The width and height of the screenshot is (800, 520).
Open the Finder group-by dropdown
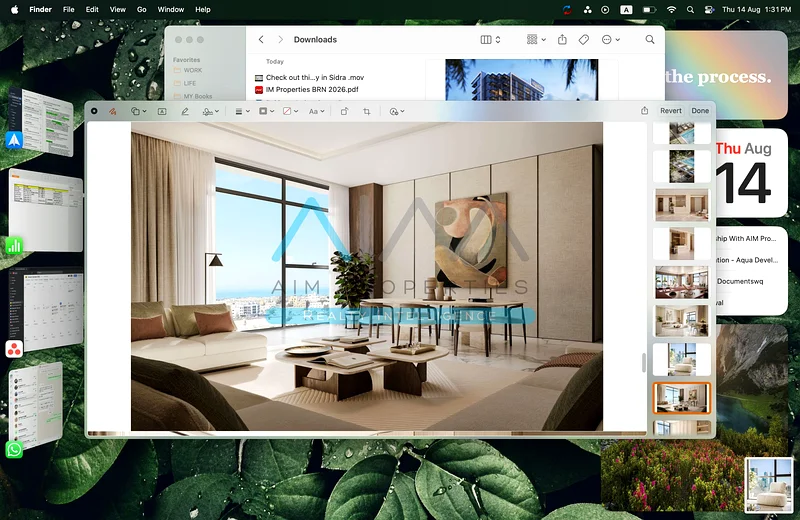[x=536, y=40]
